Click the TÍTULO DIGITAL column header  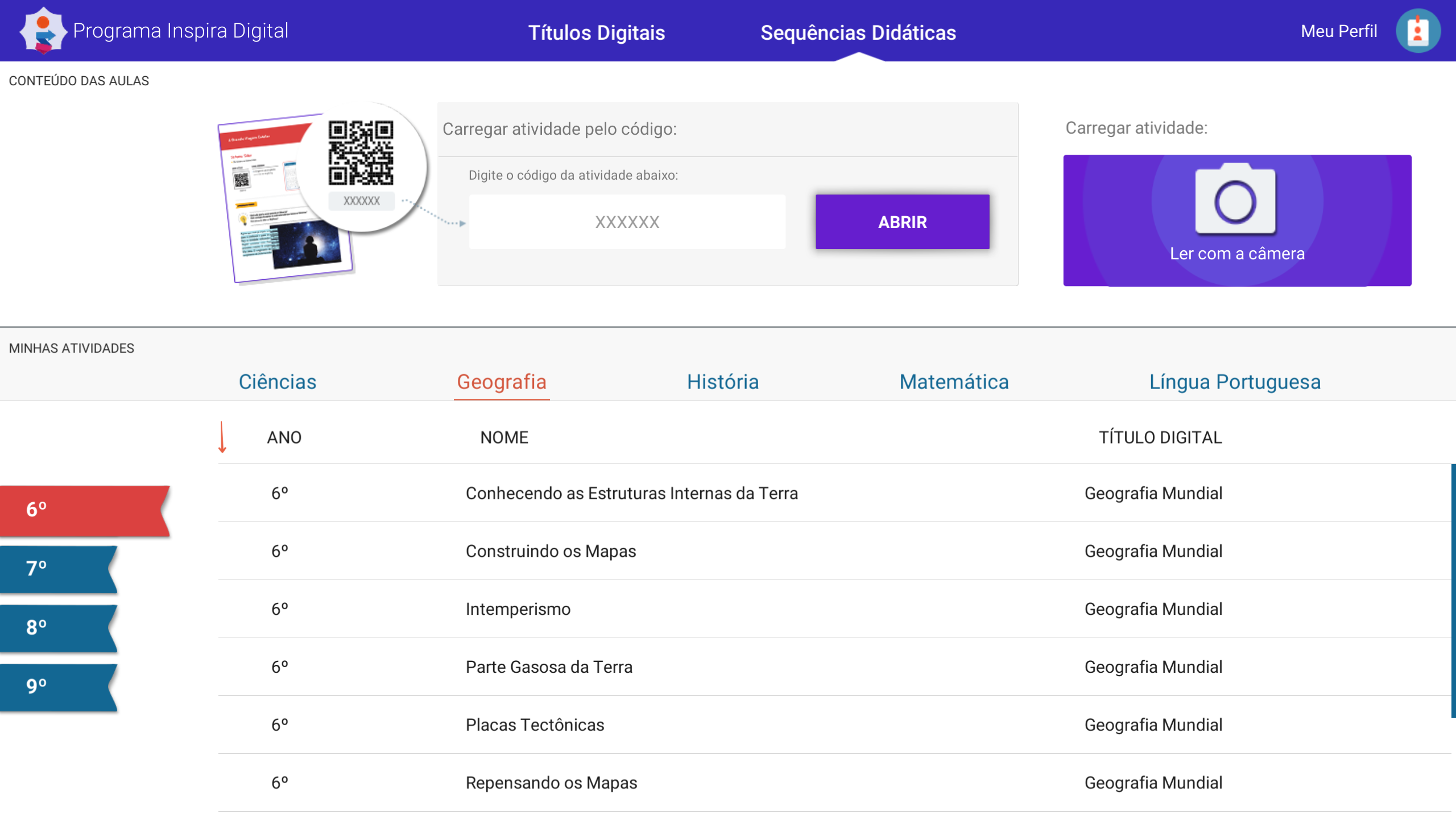[1160, 437]
